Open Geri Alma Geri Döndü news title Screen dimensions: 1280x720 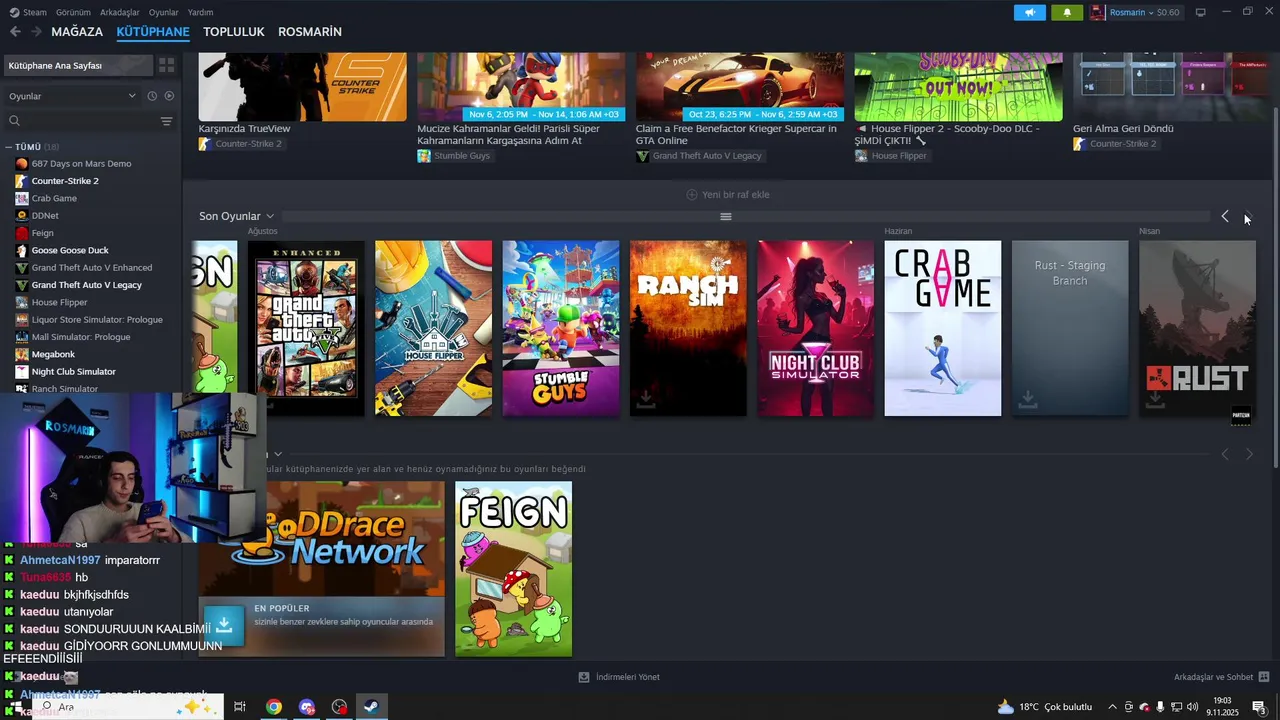1123,129
